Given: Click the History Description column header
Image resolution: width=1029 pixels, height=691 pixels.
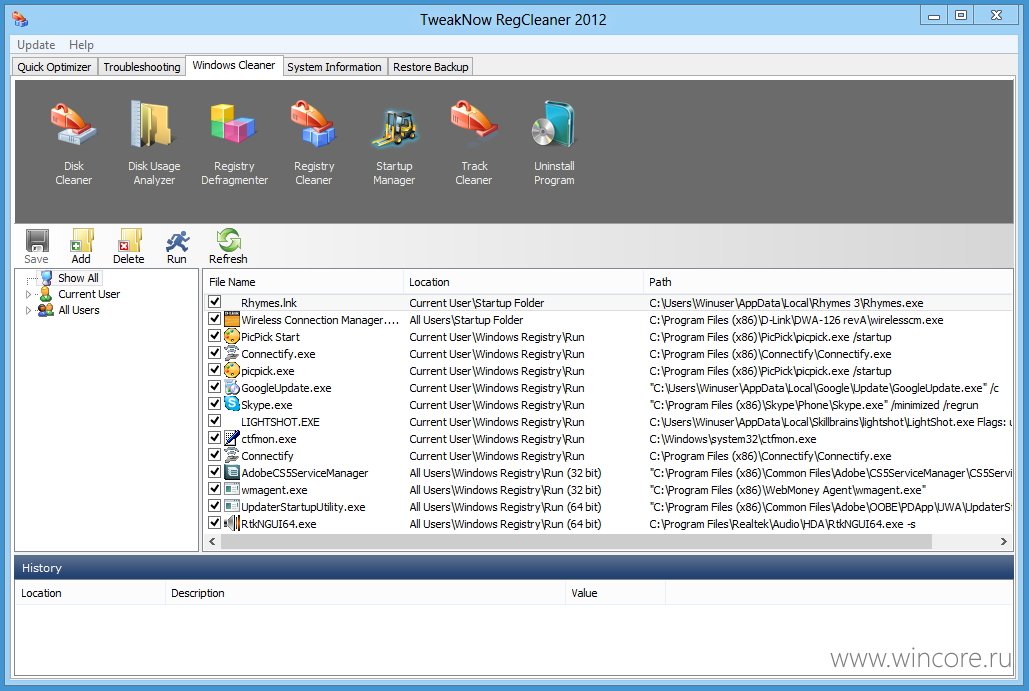Looking at the screenshot, I should [365, 593].
